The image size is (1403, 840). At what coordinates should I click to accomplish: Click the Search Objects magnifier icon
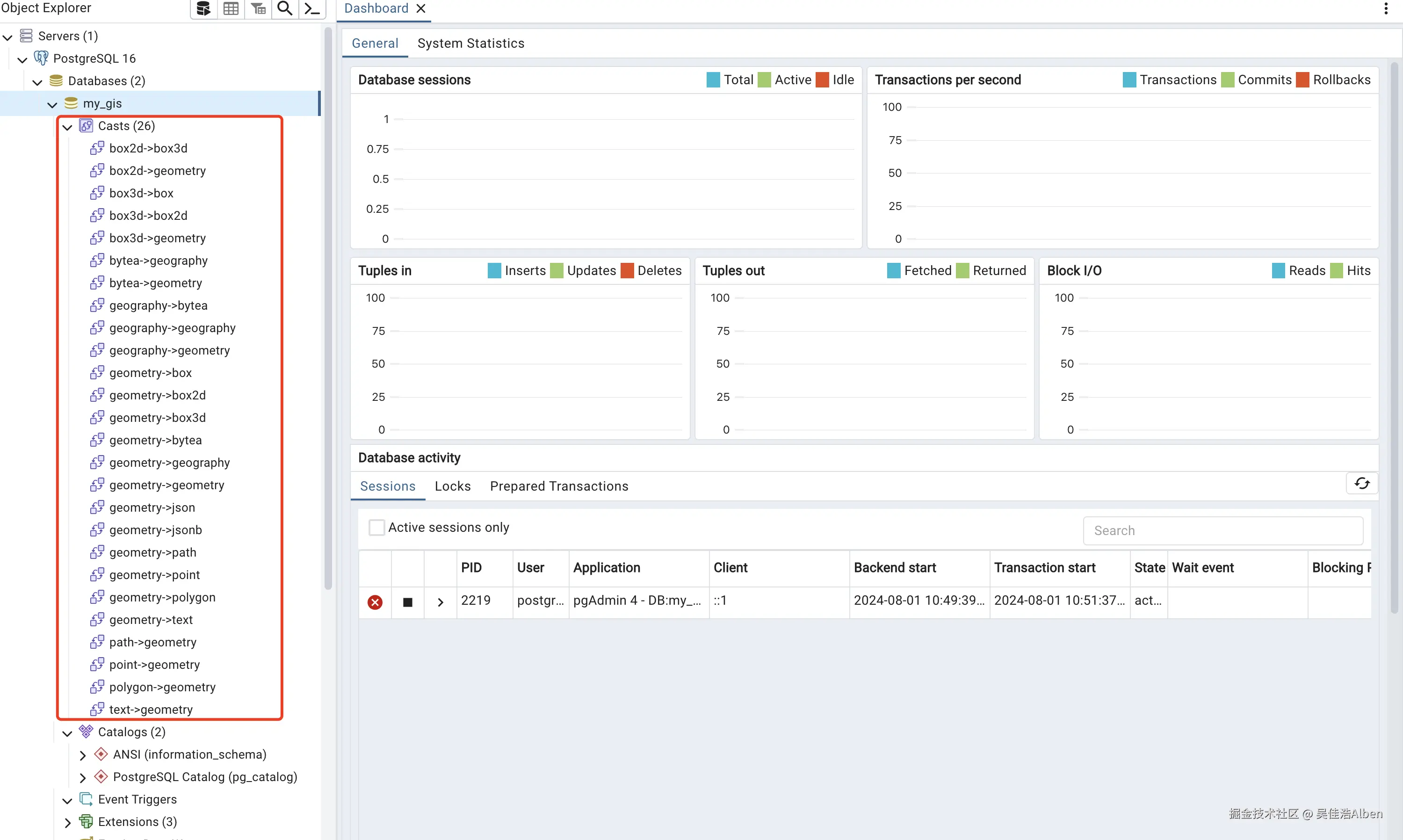(285, 8)
